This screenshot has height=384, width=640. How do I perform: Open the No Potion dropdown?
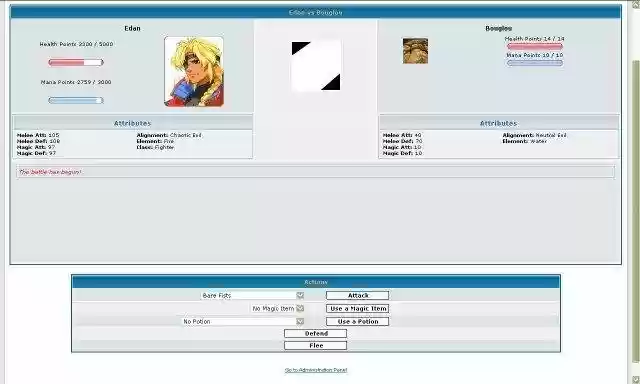(243, 322)
